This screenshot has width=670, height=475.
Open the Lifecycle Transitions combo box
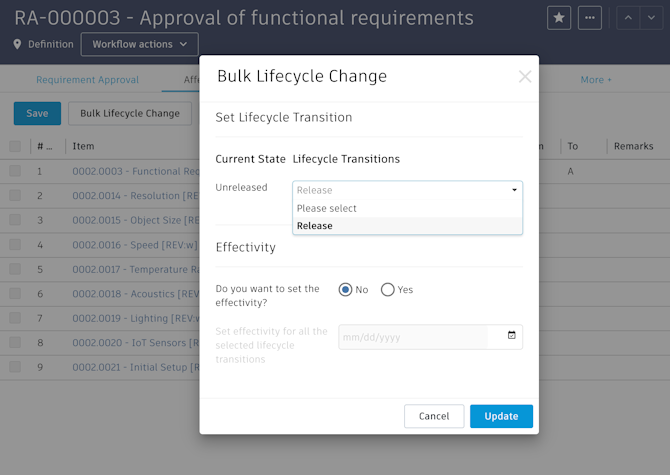click(x=407, y=189)
